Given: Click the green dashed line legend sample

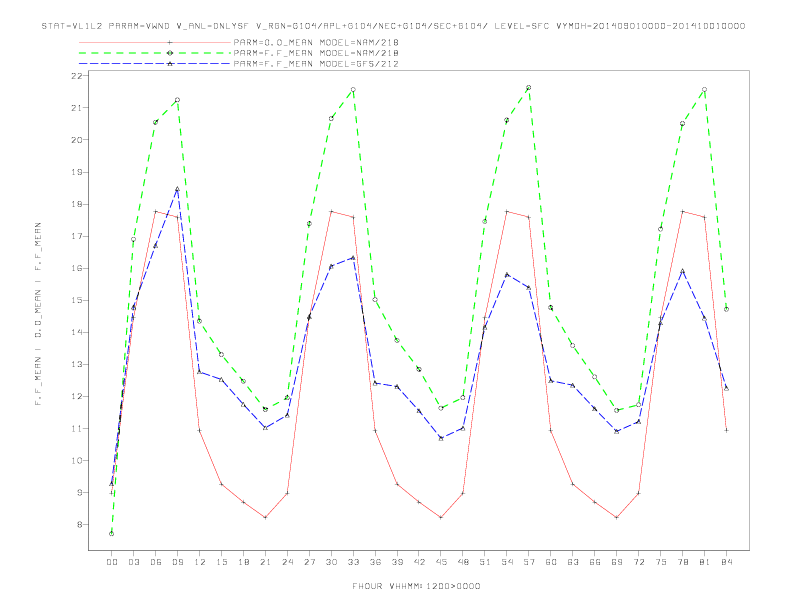Looking at the screenshot, I should (155, 53).
